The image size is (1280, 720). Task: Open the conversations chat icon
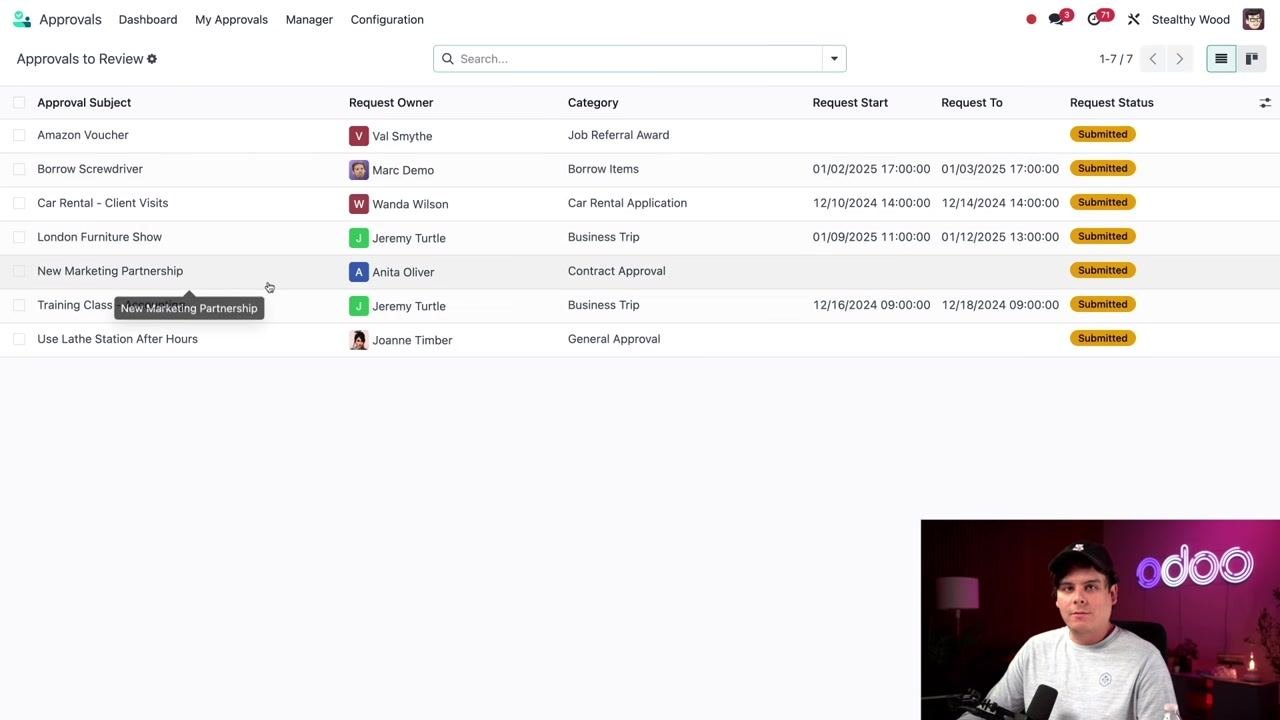(x=1056, y=19)
